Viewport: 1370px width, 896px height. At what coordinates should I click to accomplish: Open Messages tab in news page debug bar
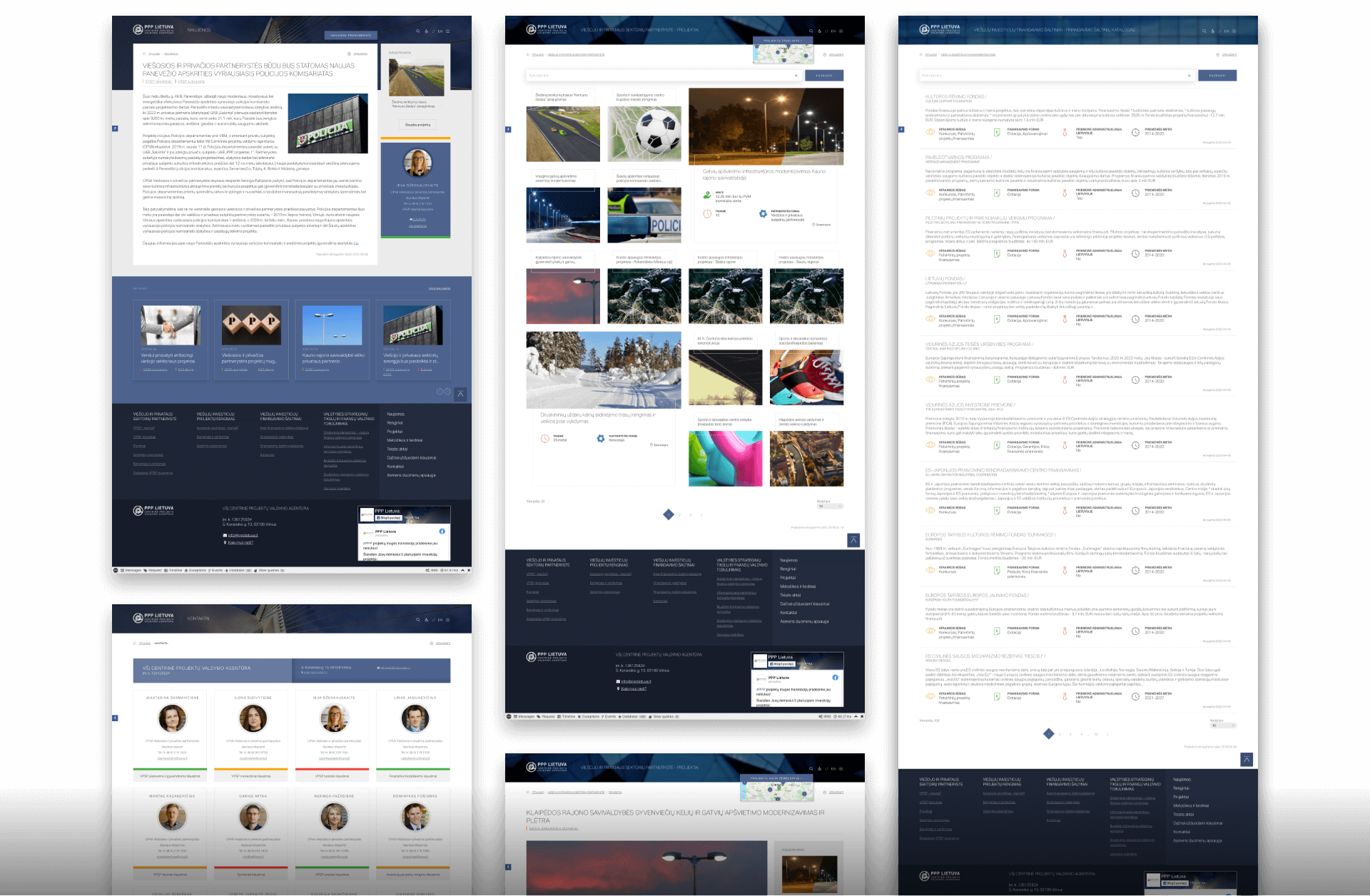point(131,570)
